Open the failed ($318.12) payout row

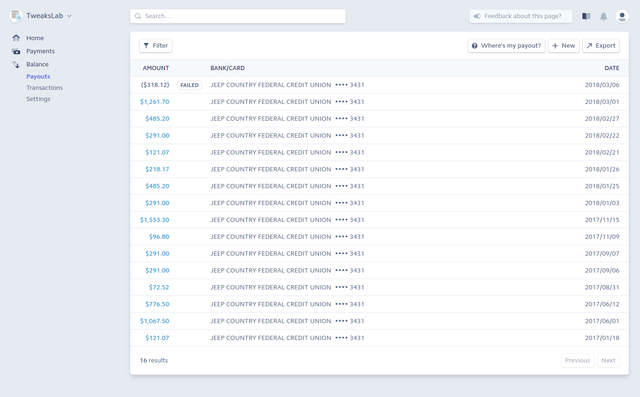point(379,85)
